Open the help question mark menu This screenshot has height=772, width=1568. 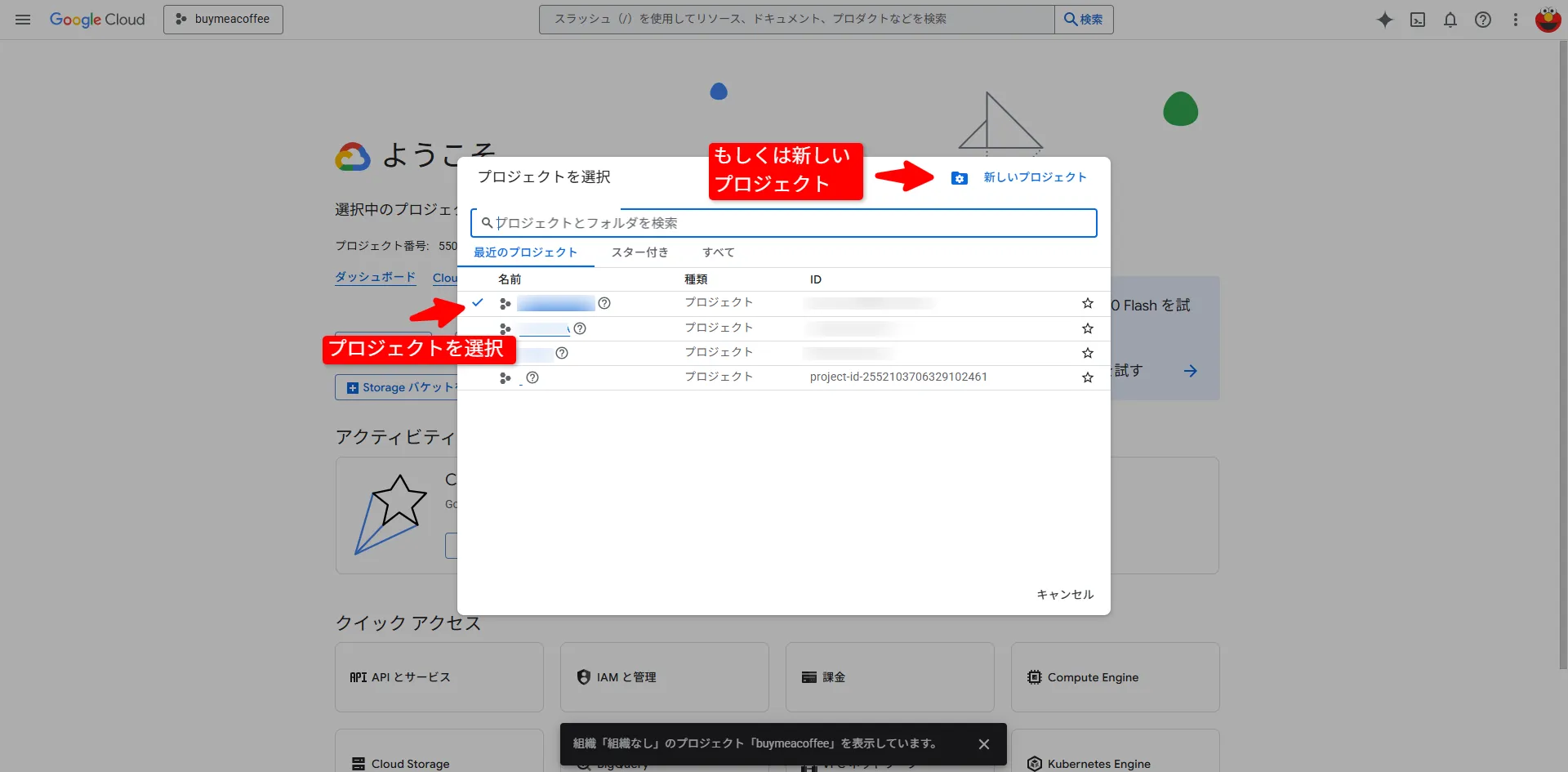(1483, 20)
